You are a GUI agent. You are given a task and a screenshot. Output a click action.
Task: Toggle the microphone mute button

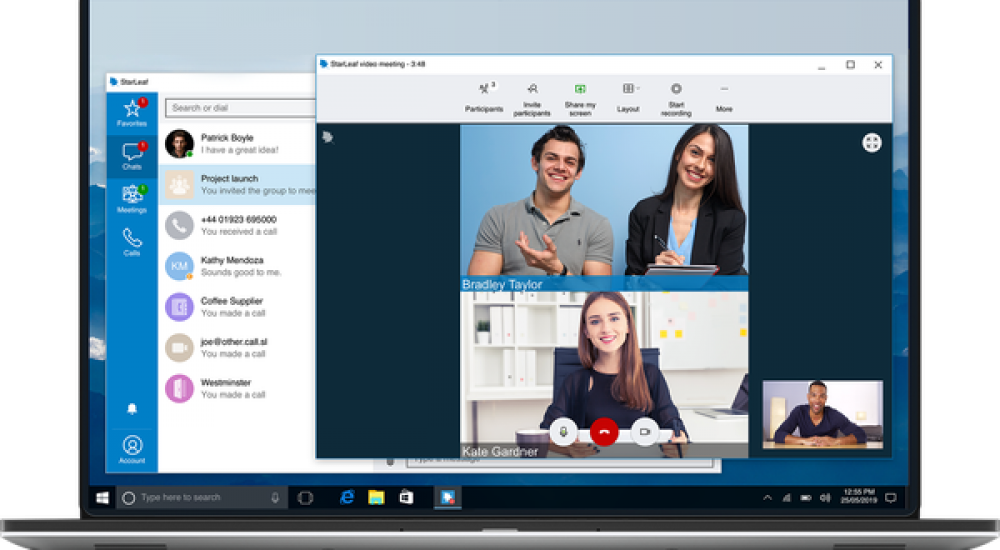click(x=563, y=431)
